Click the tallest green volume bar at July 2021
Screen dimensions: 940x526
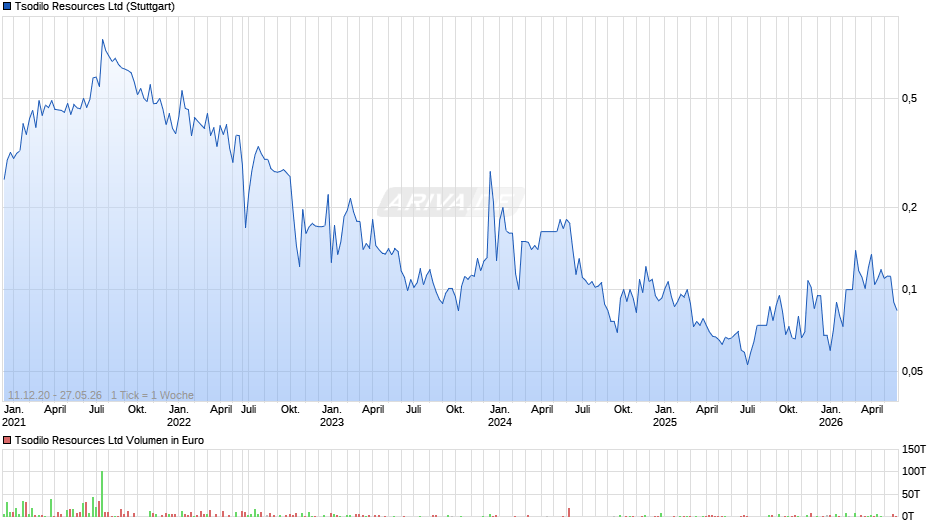click(x=102, y=494)
